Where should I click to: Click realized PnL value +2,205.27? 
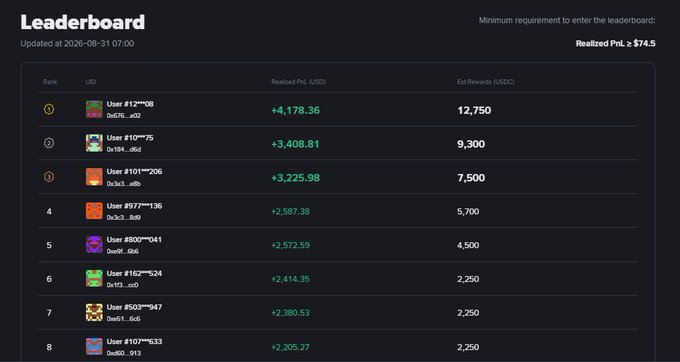291,347
